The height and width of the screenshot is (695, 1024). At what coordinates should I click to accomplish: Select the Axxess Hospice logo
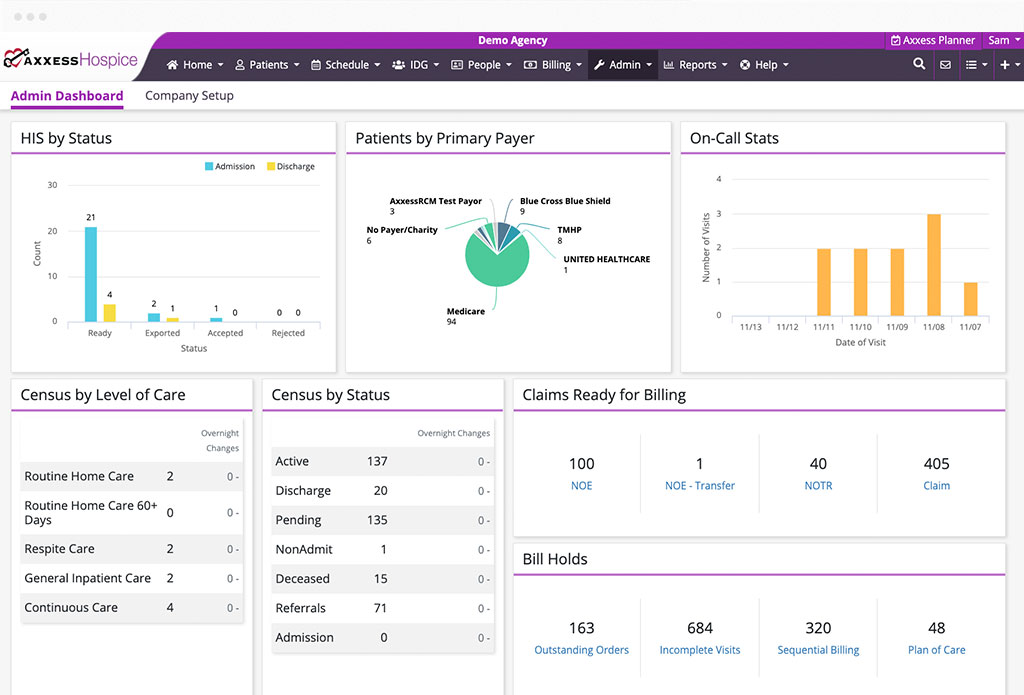70,59
